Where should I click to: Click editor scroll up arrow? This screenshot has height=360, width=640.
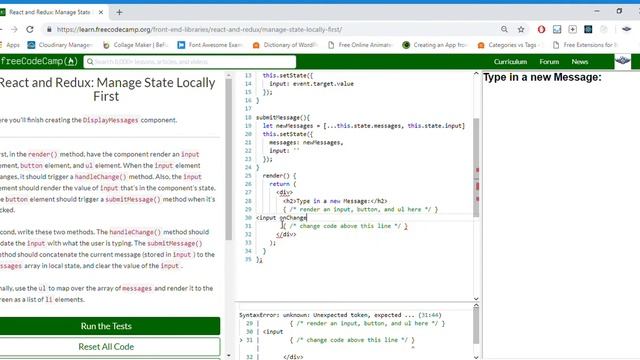(x=476, y=74)
